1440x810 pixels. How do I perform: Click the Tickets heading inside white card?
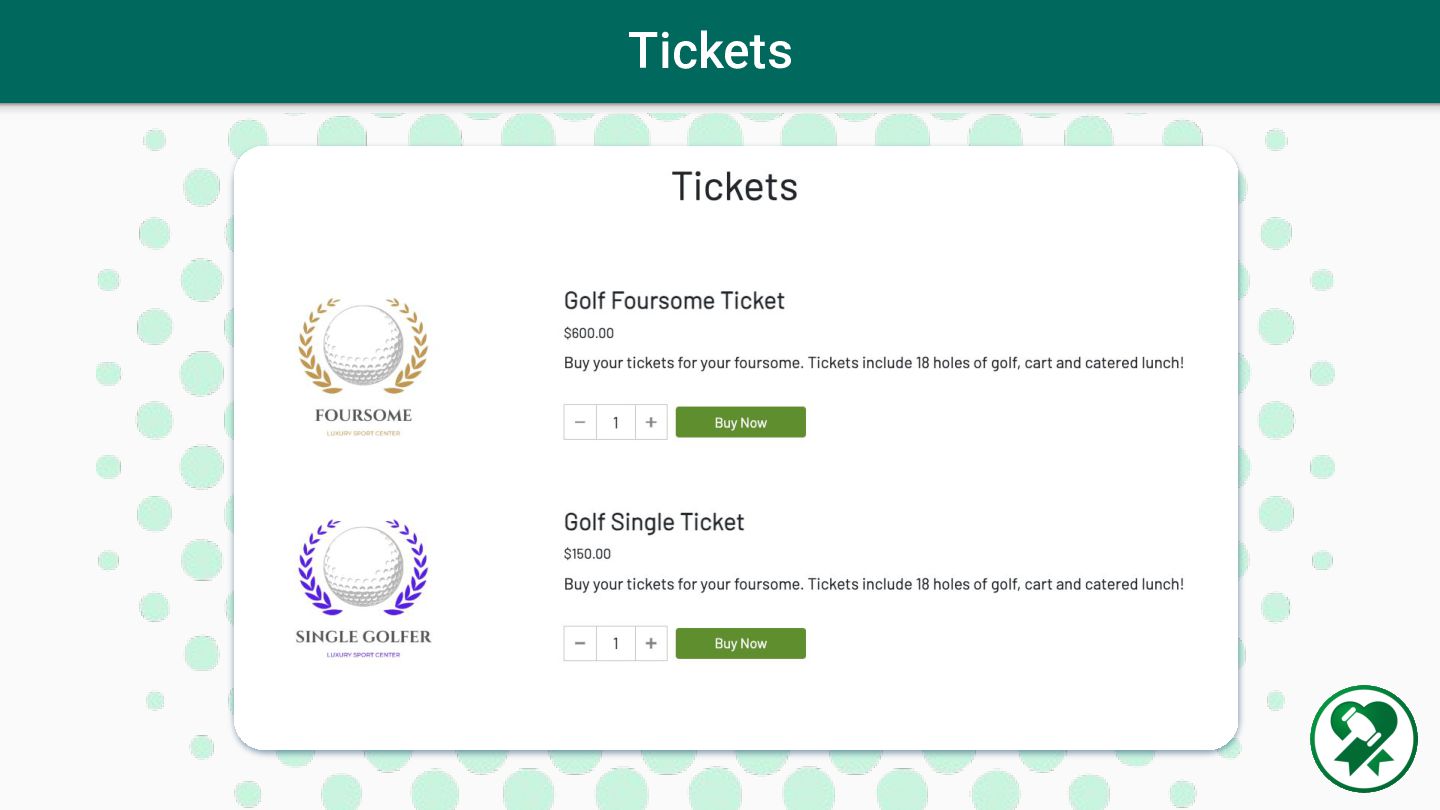coord(734,187)
